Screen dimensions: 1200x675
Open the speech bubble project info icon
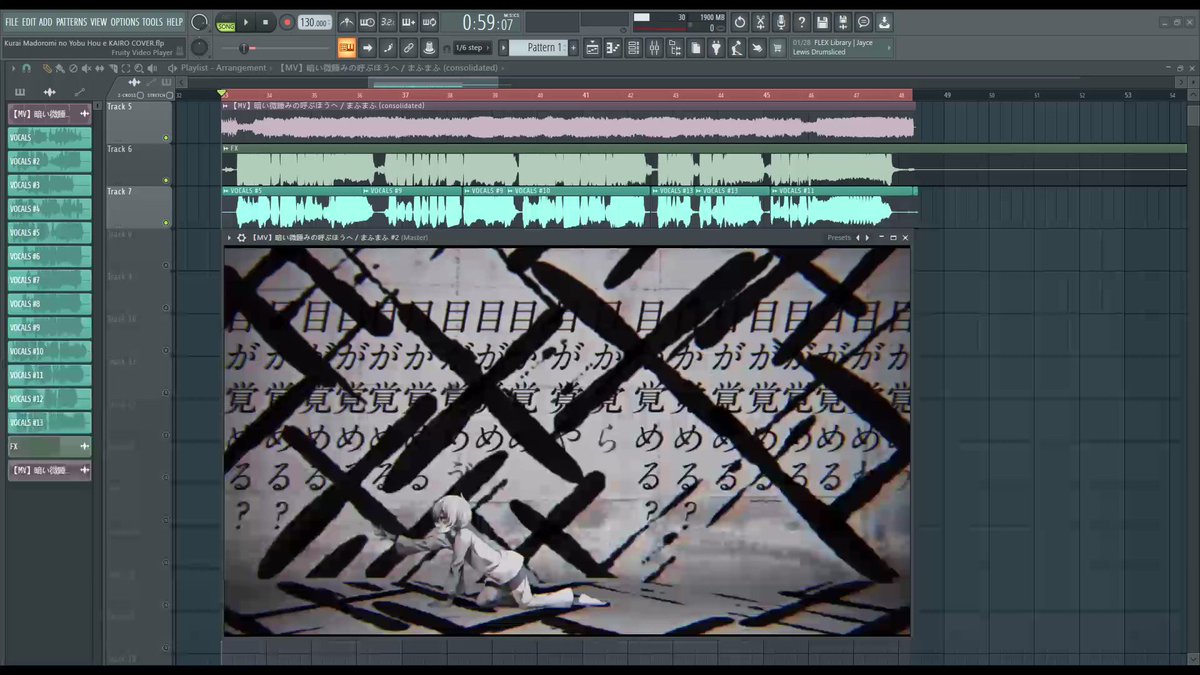(x=863, y=22)
